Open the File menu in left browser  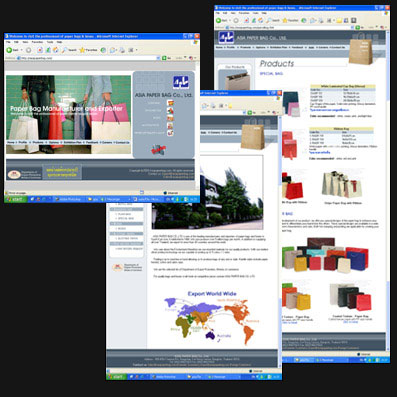click(x=8, y=42)
